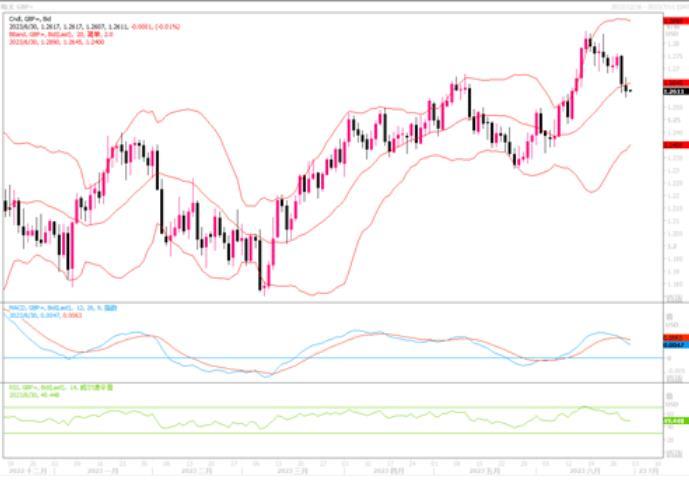Click the blue MACD zero line
This screenshot has height=481, width=689.
[x=300, y=357]
